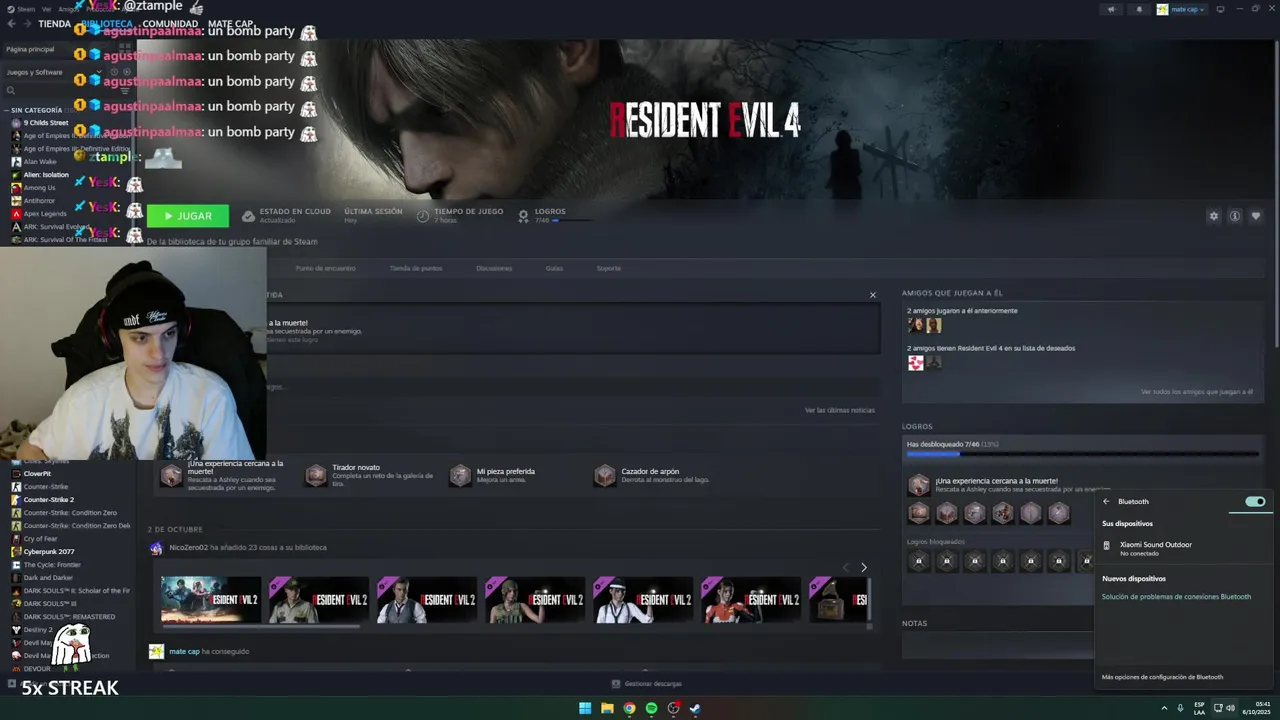Viewport: 1280px width, 720px height.
Task: Open download manager icon at bottom
Action: click(x=616, y=684)
